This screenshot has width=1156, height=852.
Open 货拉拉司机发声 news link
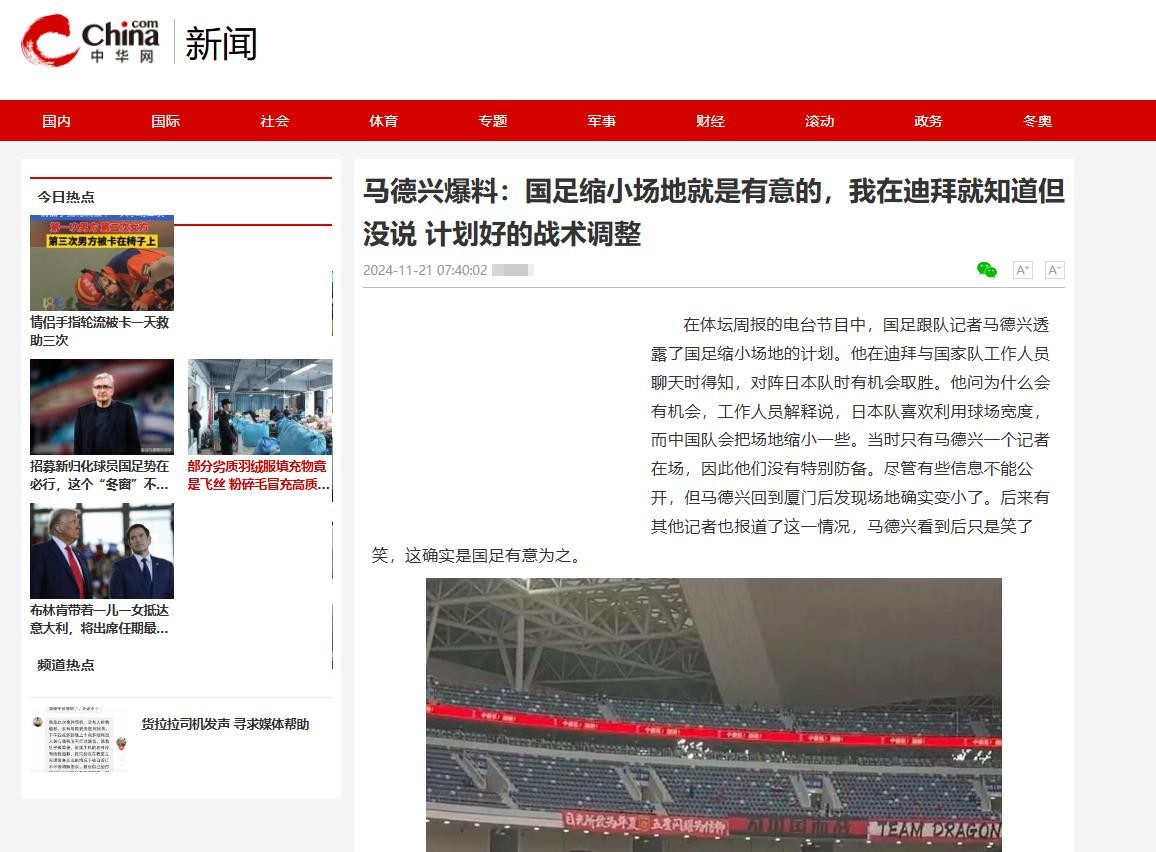225,724
